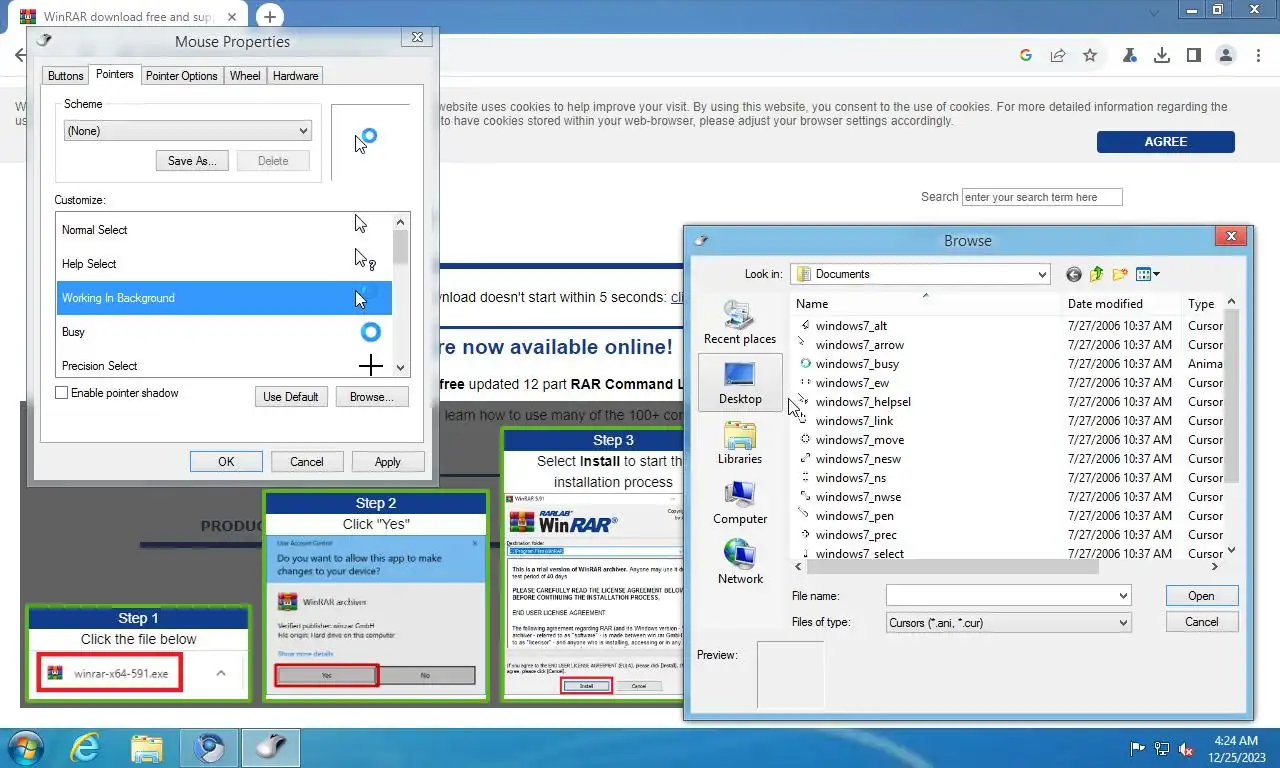
Task: Select windows7_helpsel file
Action: pyautogui.click(x=863, y=402)
